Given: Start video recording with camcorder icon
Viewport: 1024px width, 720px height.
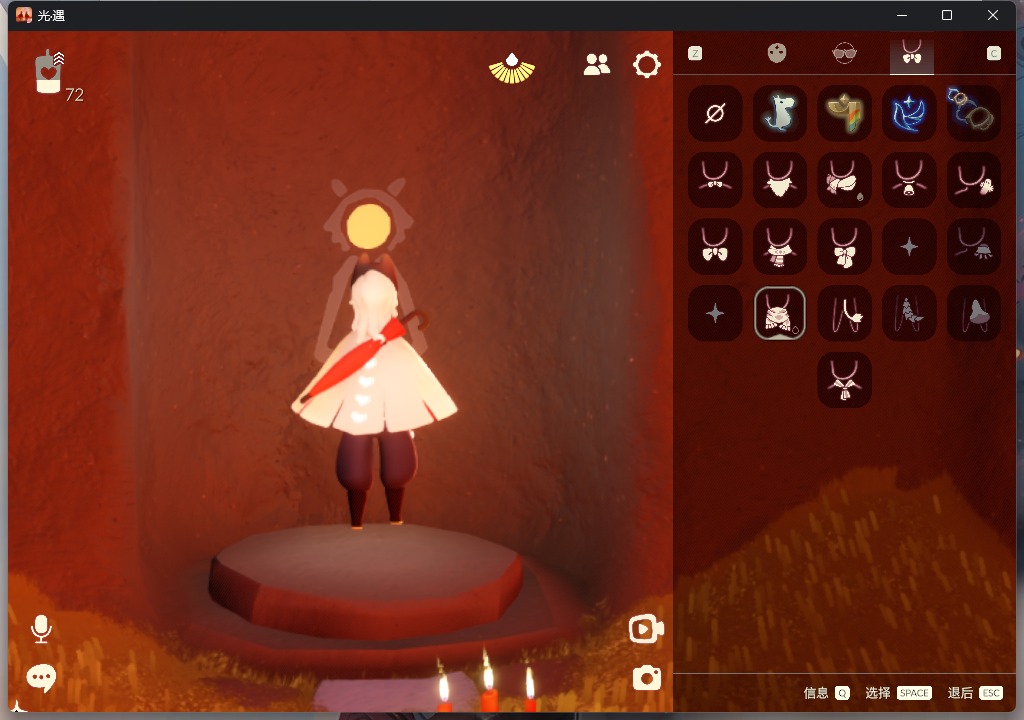Looking at the screenshot, I should tap(646, 629).
